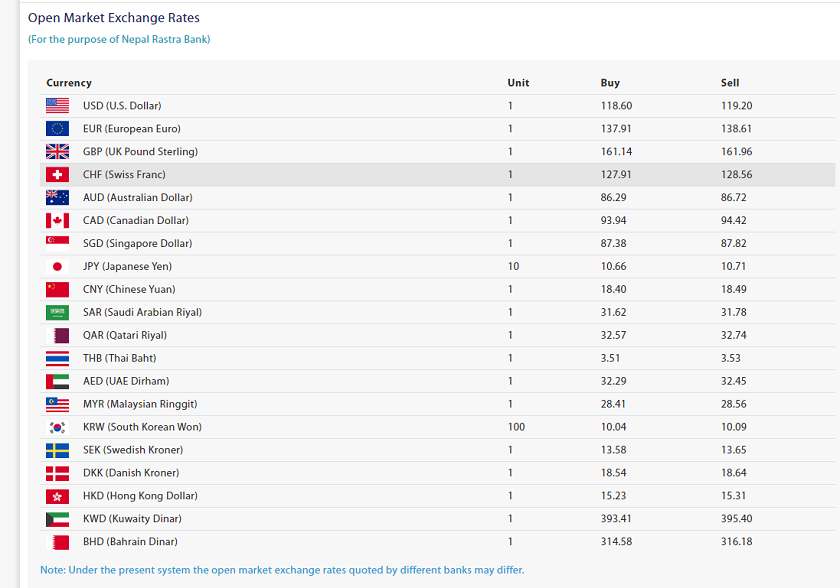840x588 pixels.
Task: Click the European Union flag icon
Action: click(x=57, y=129)
